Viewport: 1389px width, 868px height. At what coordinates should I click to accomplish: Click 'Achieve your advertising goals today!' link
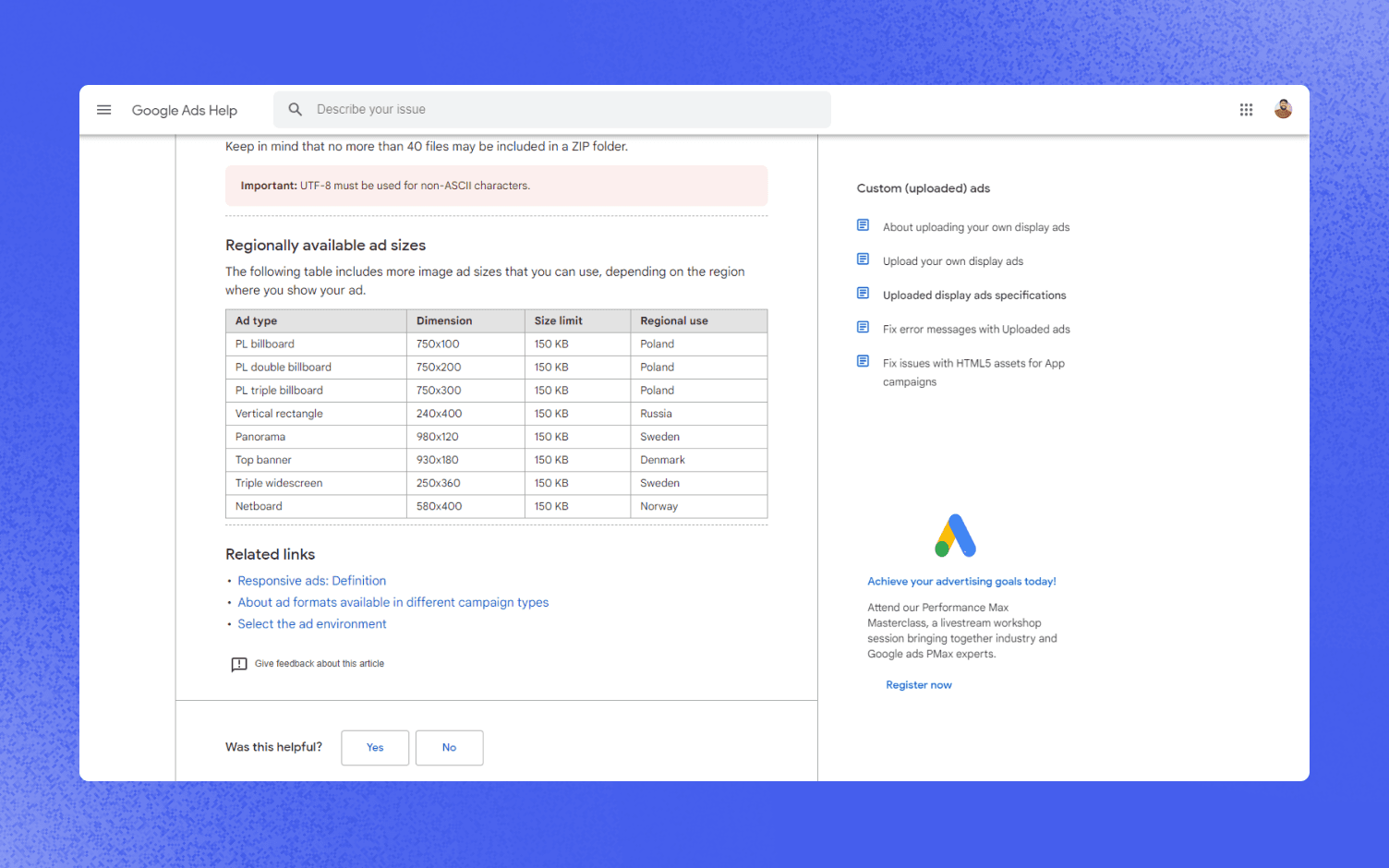coord(961,582)
